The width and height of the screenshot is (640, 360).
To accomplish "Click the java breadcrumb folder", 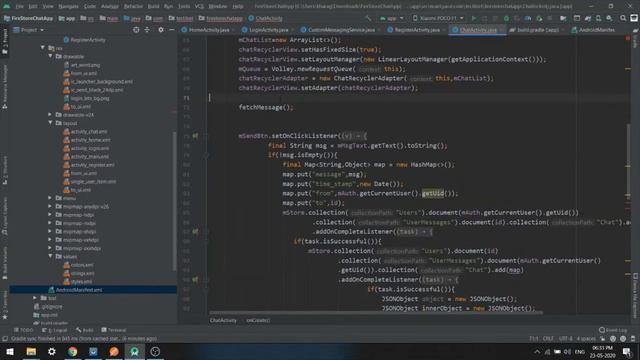I will pos(132,18).
